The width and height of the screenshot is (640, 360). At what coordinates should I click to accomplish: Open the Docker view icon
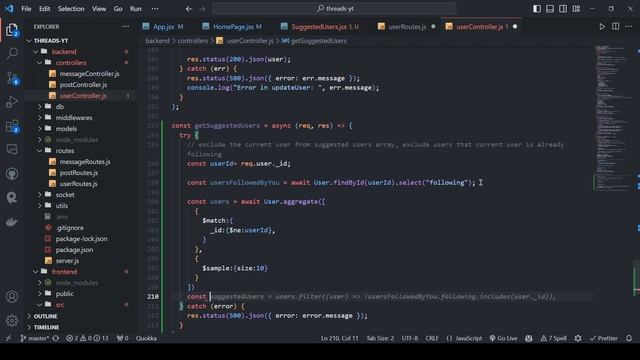pyautogui.click(x=12, y=222)
